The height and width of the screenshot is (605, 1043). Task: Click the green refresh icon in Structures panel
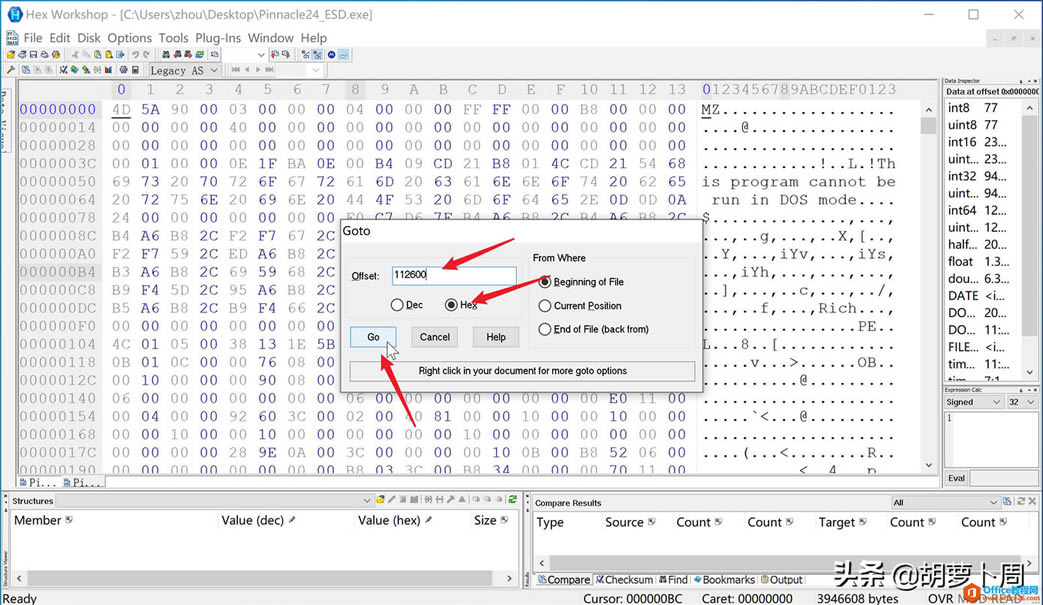512,499
